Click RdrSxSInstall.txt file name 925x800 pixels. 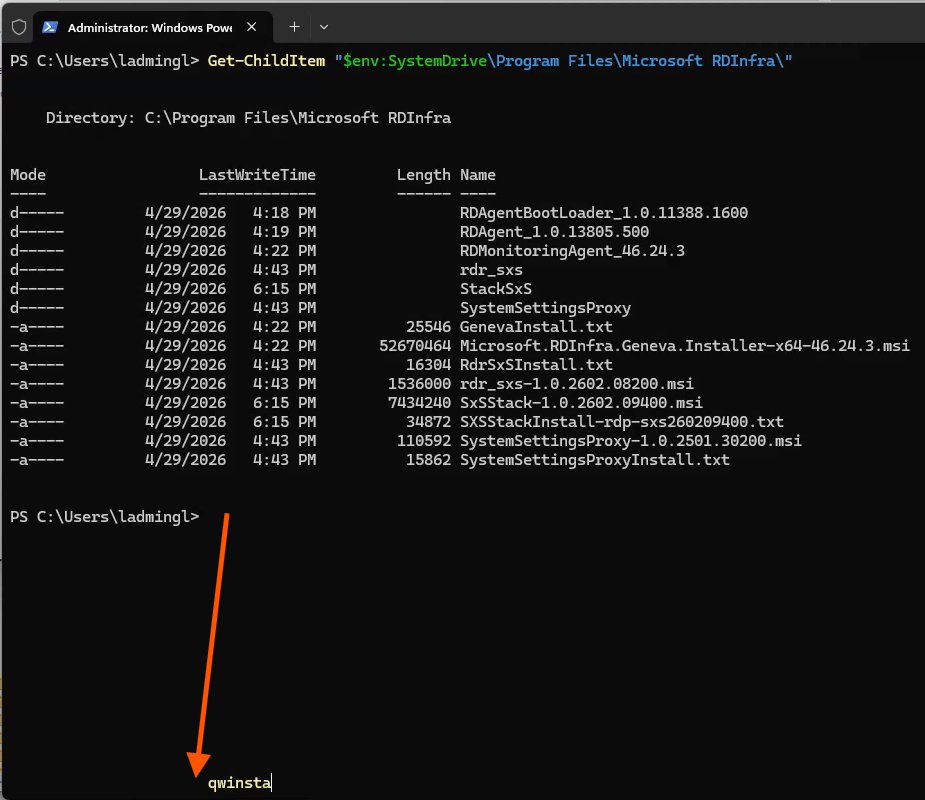[536, 365]
